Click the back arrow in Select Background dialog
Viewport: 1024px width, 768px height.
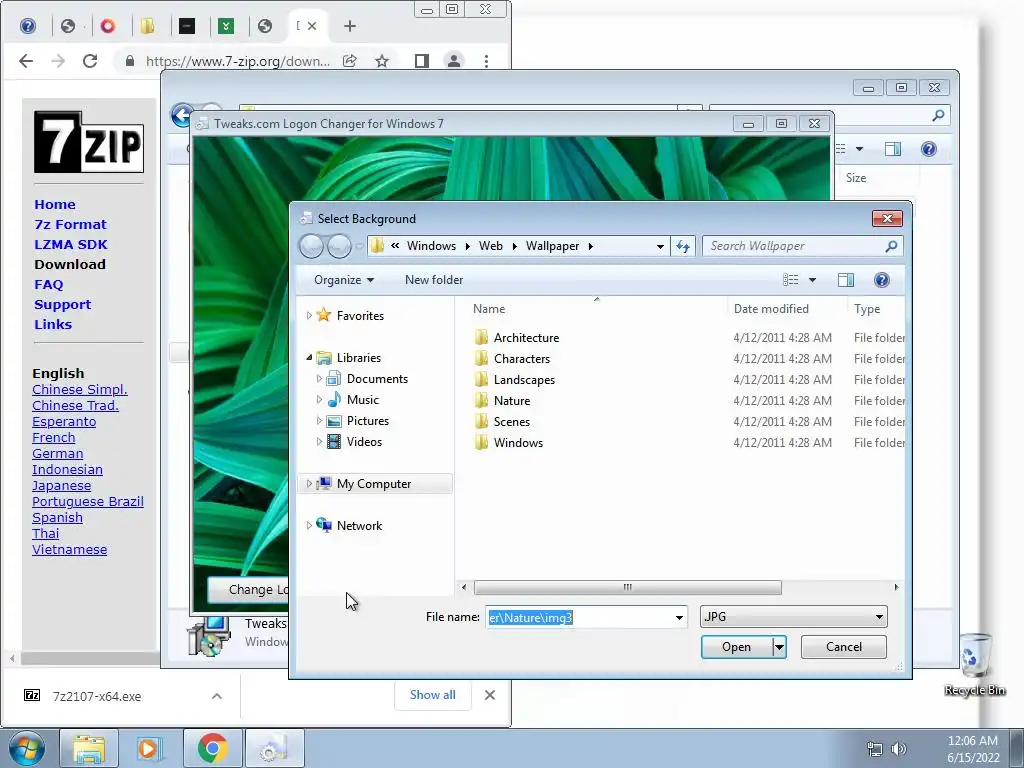point(312,246)
